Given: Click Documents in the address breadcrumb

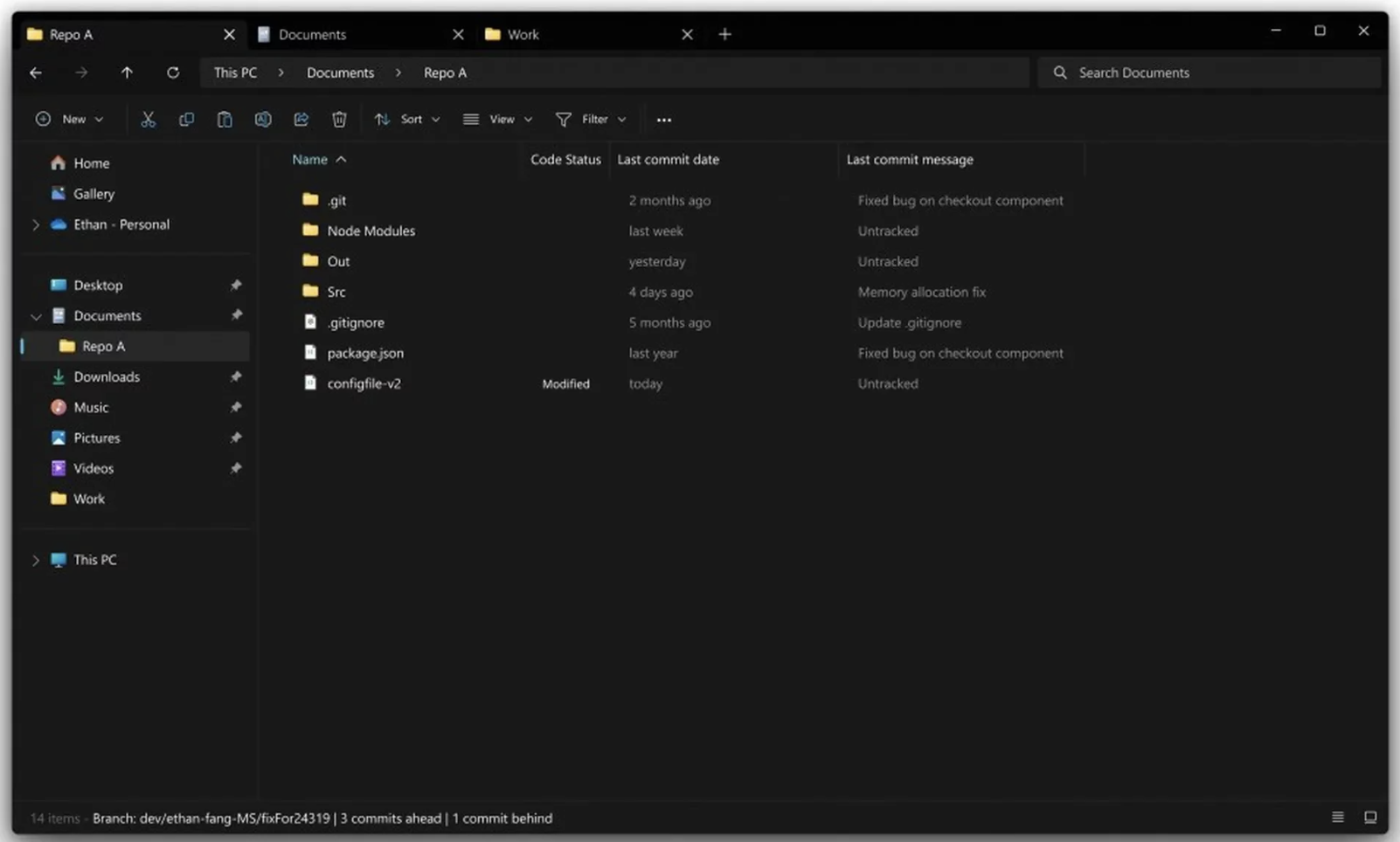Looking at the screenshot, I should click(340, 72).
